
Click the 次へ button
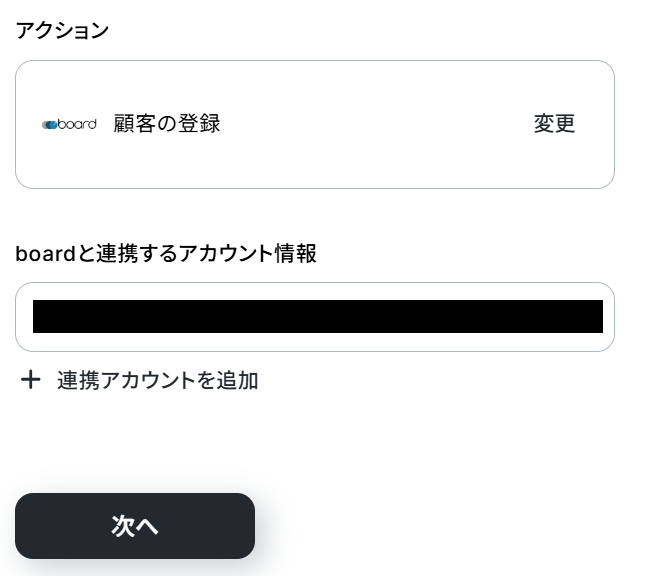pos(135,526)
